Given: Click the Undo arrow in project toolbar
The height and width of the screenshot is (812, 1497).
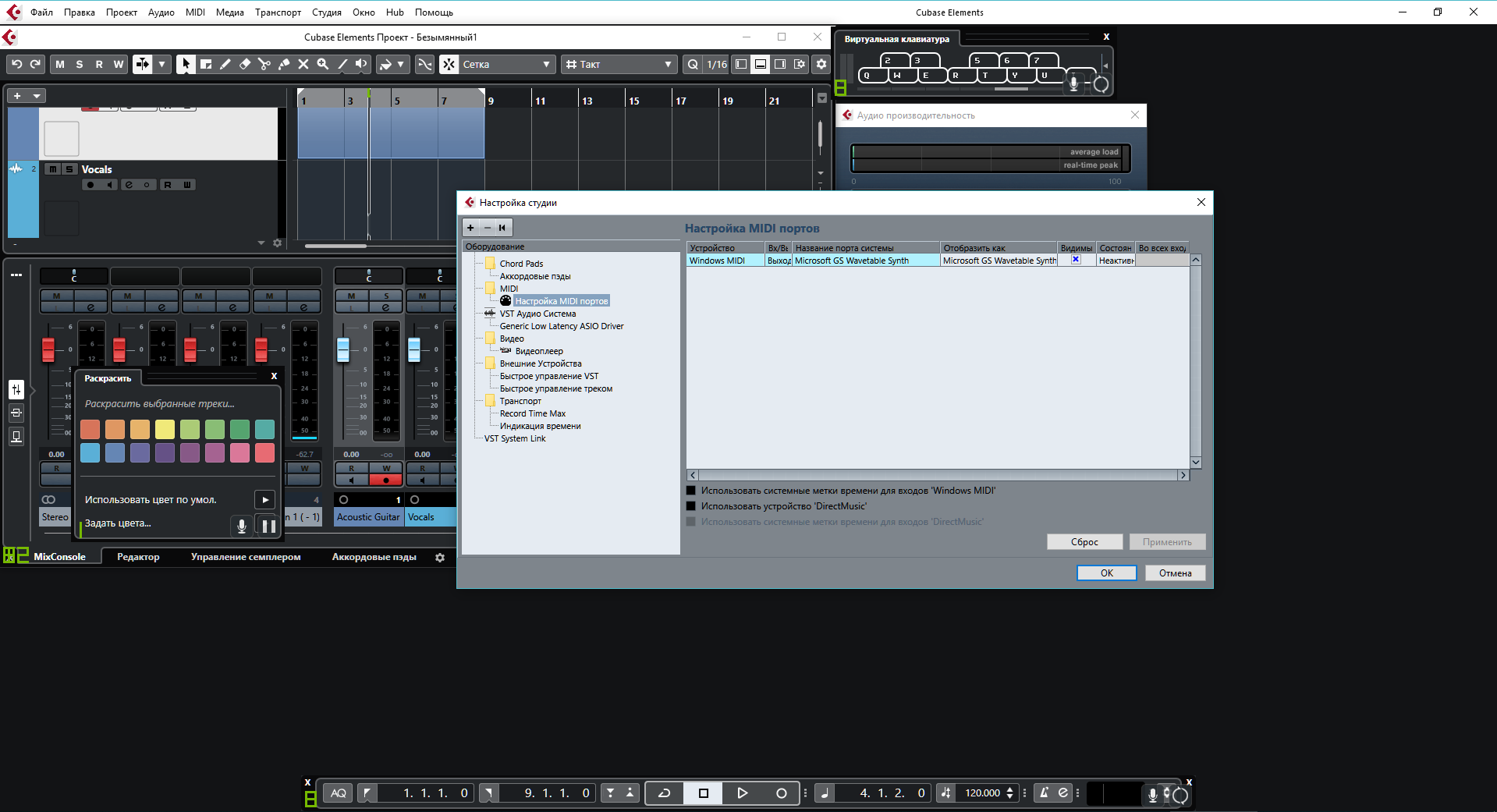Looking at the screenshot, I should click(x=16, y=64).
